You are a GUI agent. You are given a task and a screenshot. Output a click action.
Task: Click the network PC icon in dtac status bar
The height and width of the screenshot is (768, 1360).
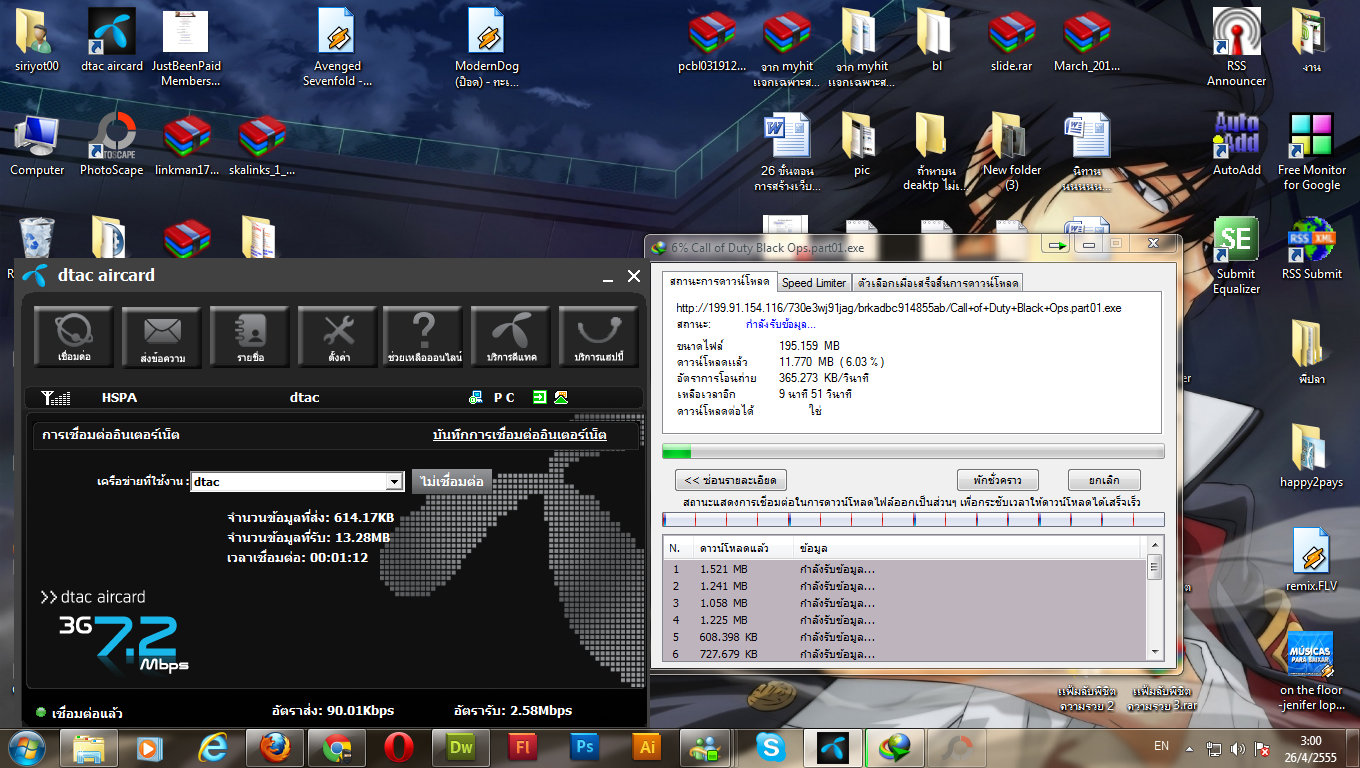pyautogui.click(x=476, y=398)
